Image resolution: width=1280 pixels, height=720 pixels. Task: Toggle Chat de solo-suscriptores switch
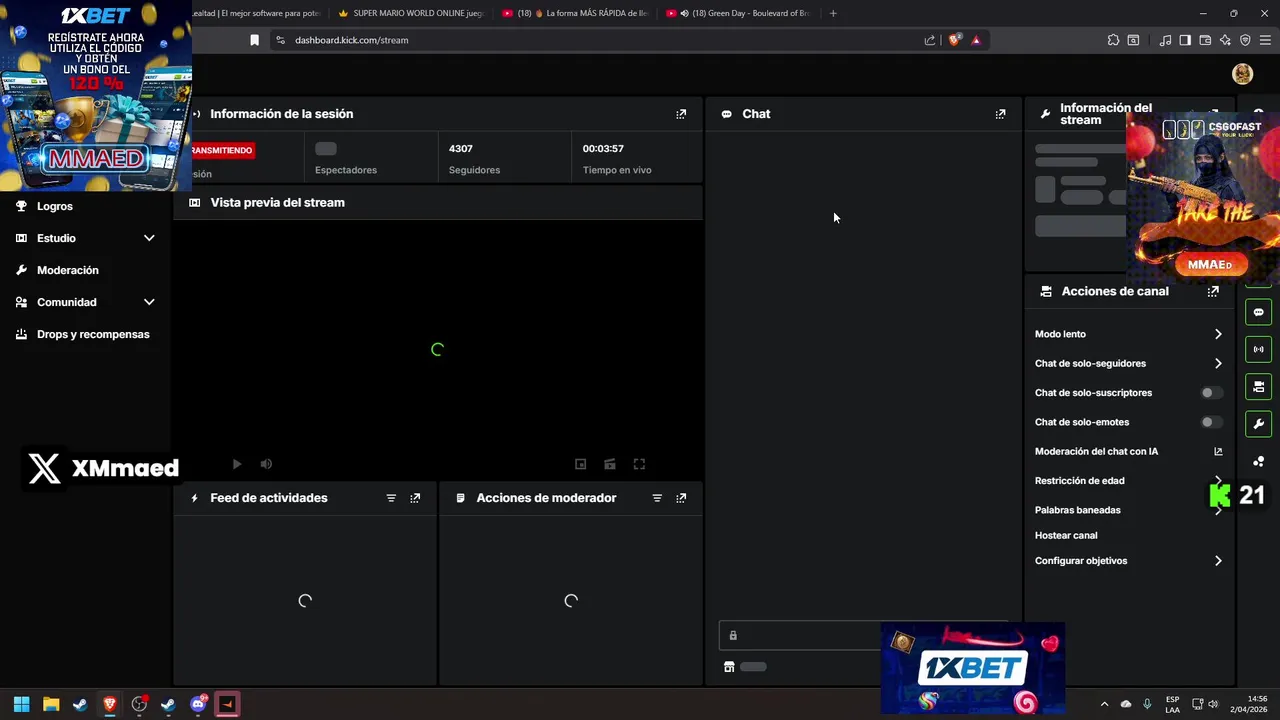pyautogui.click(x=1211, y=393)
